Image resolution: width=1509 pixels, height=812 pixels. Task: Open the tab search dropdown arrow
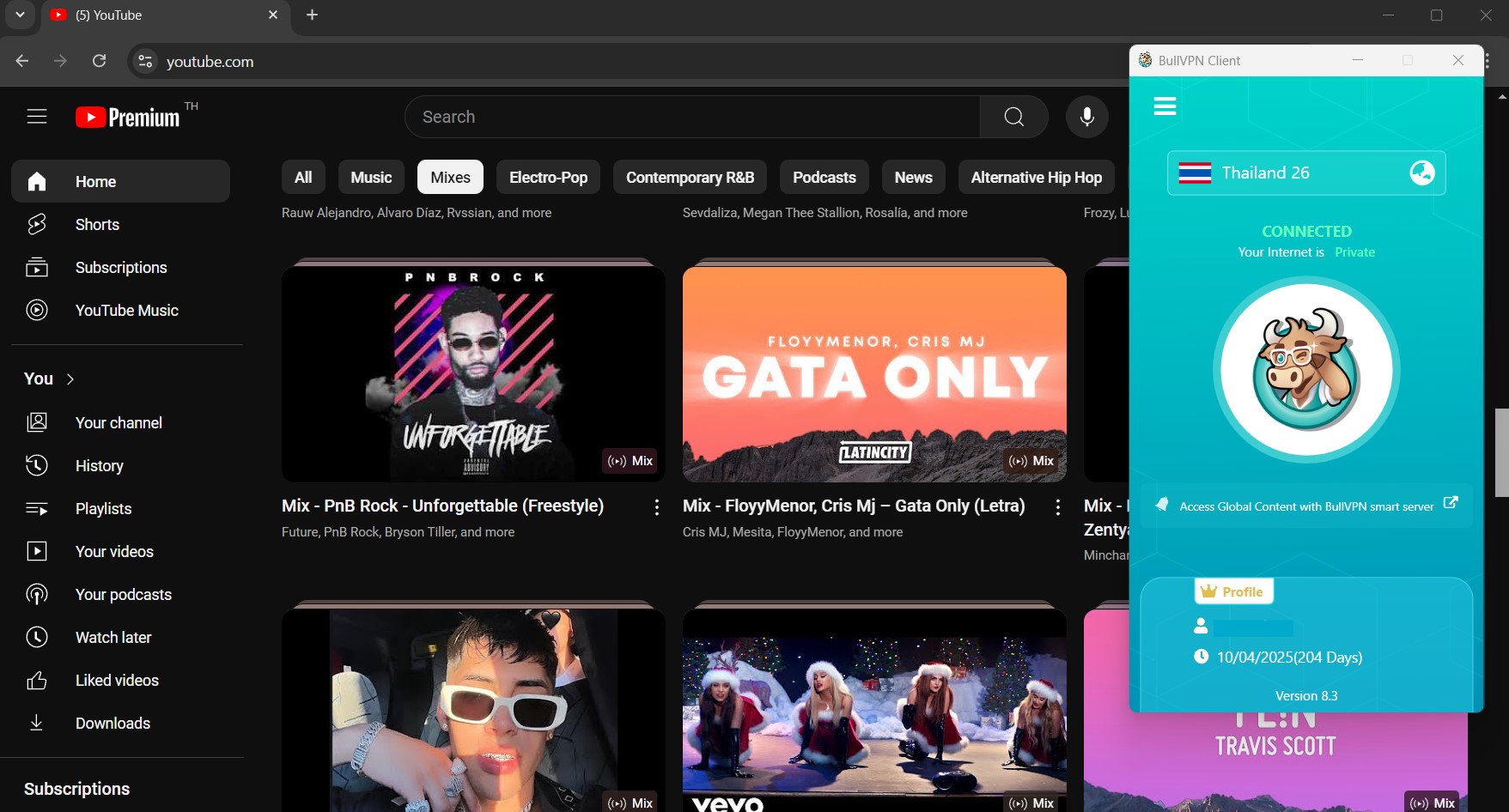(20, 15)
